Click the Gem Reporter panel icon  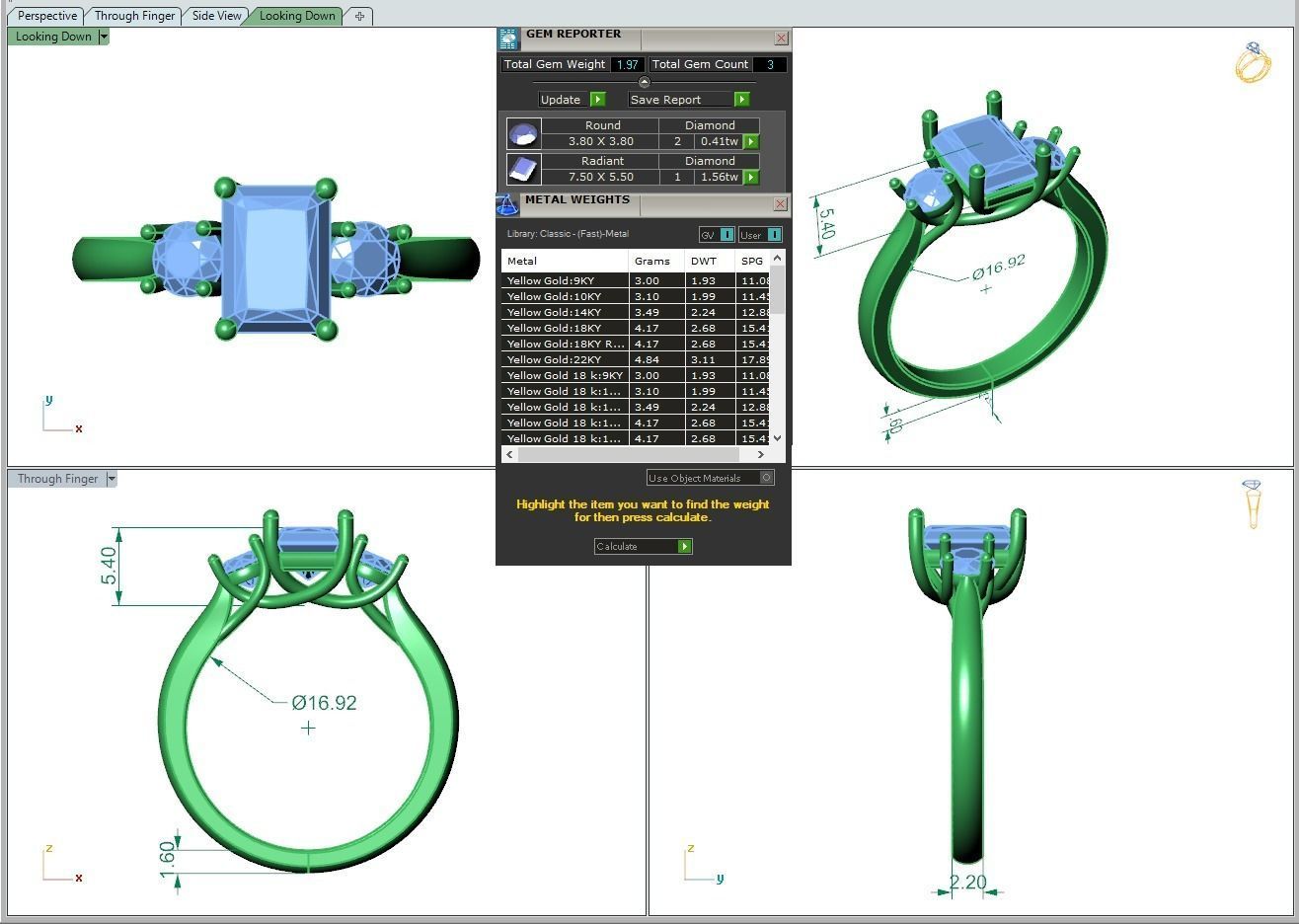click(507, 39)
